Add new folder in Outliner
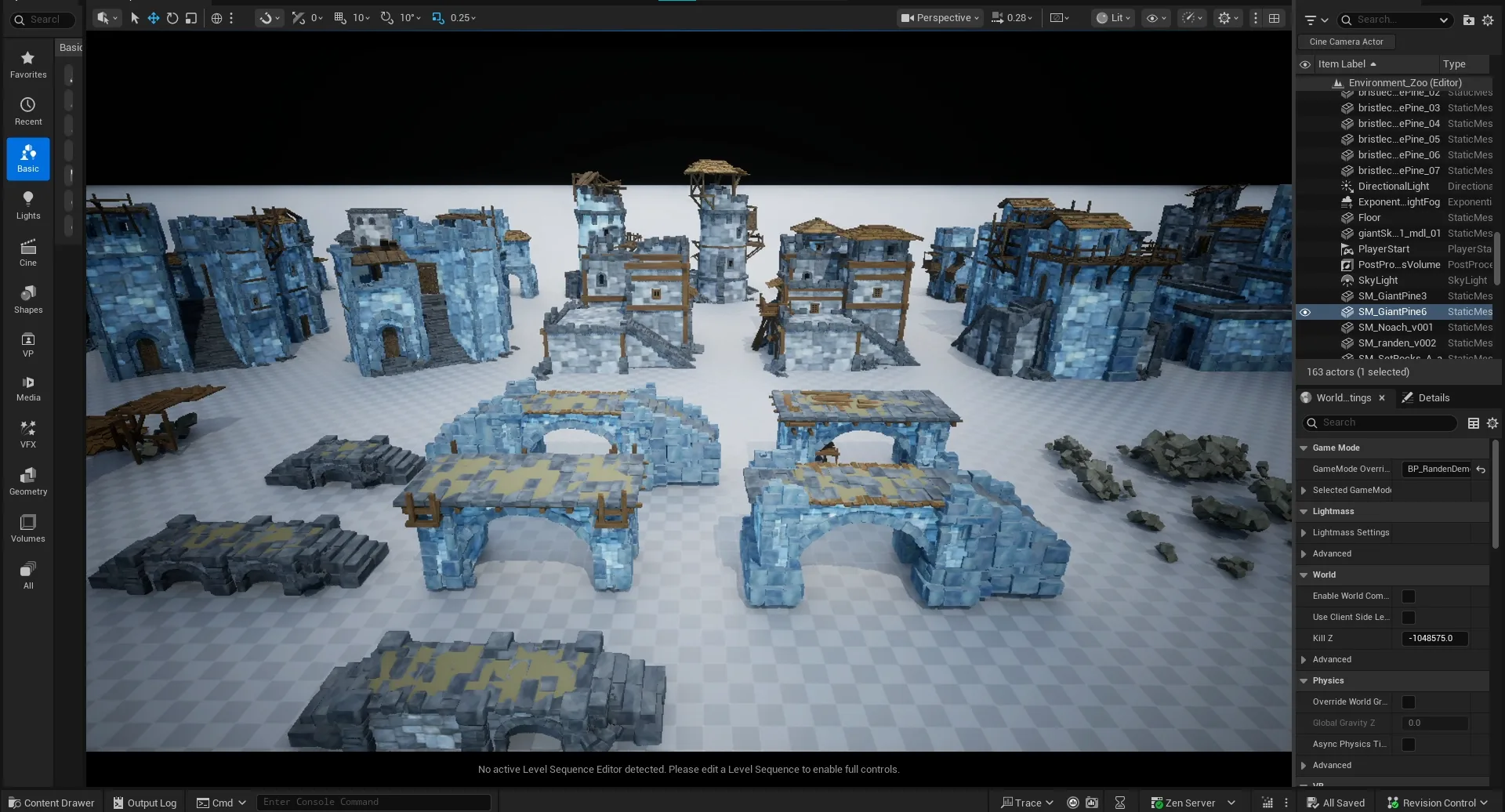1505x812 pixels. (x=1468, y=20)
